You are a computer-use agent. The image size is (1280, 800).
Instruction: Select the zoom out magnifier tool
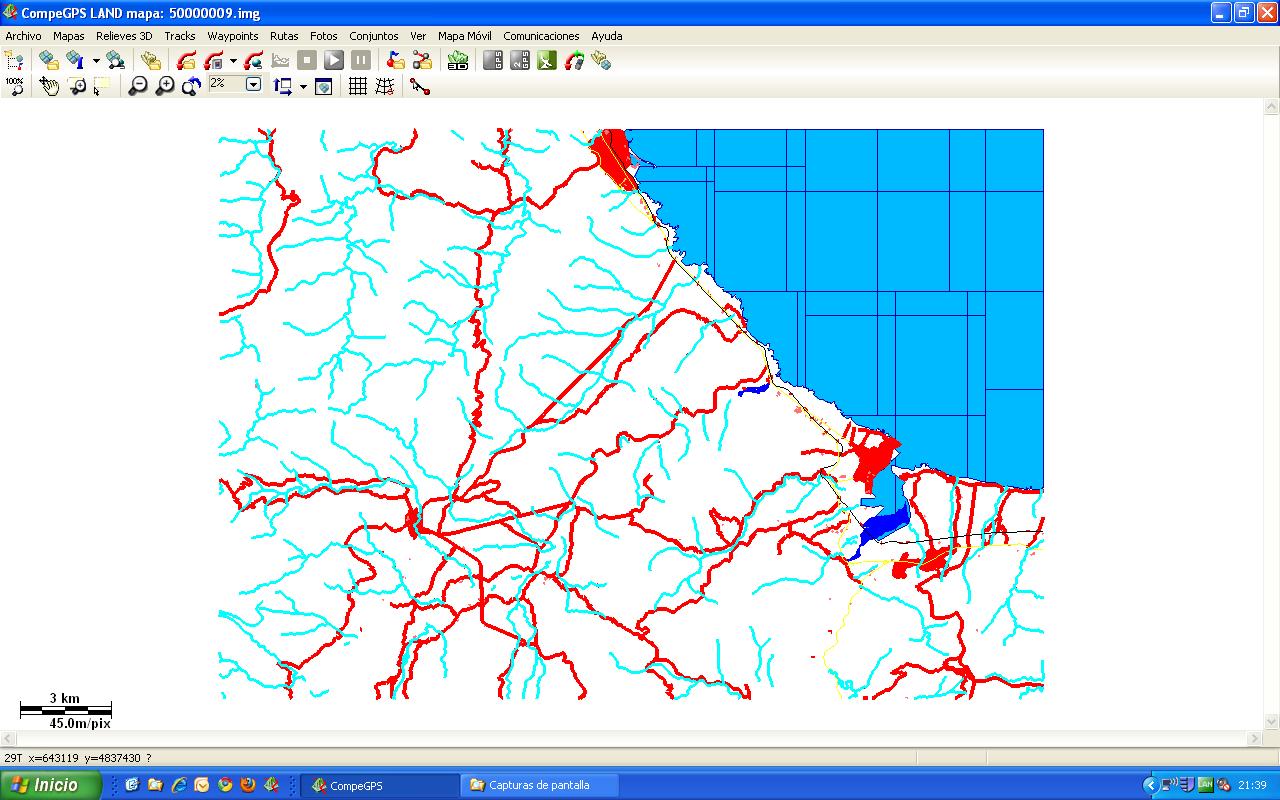pyautogui.click(x=138, y=85)
